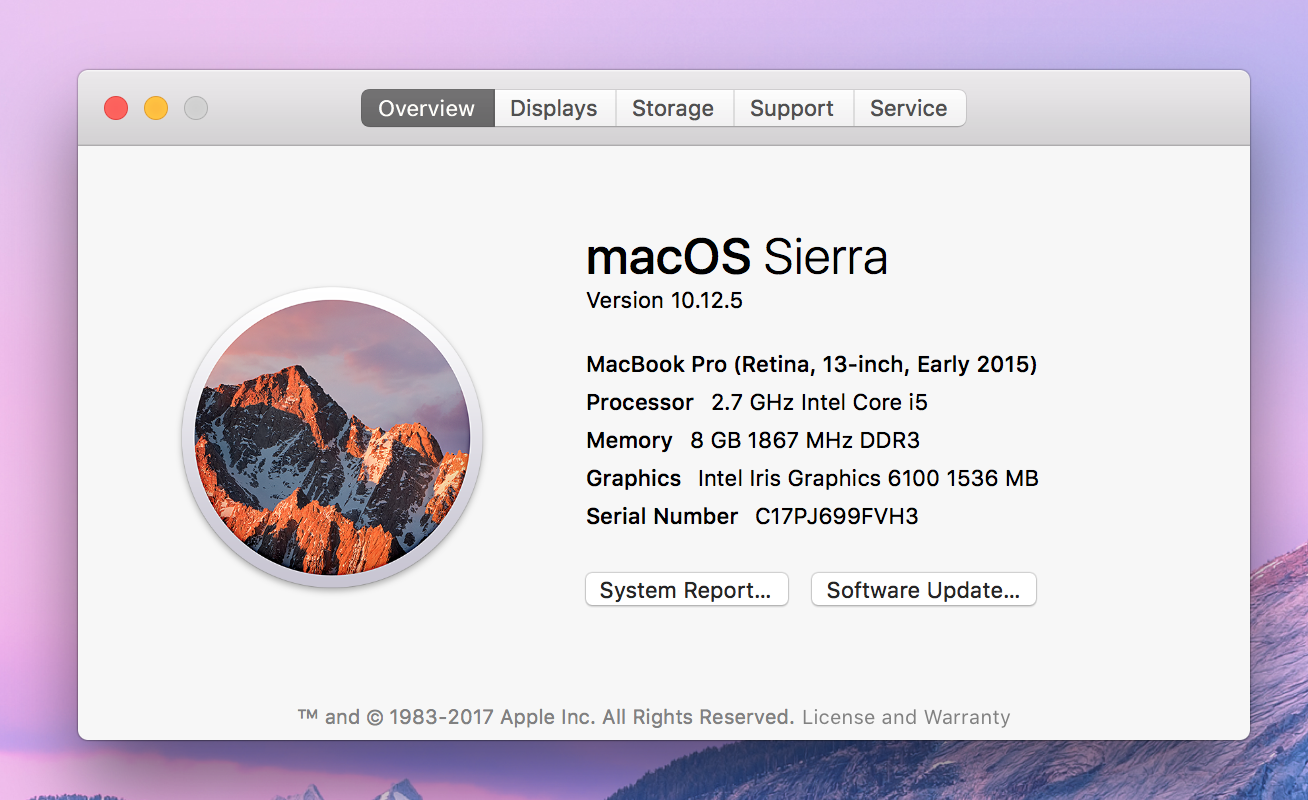The height and width of the screenshot is (800, 1308).
Task: Close the About This Mac window
Action: tap(116, 108)
